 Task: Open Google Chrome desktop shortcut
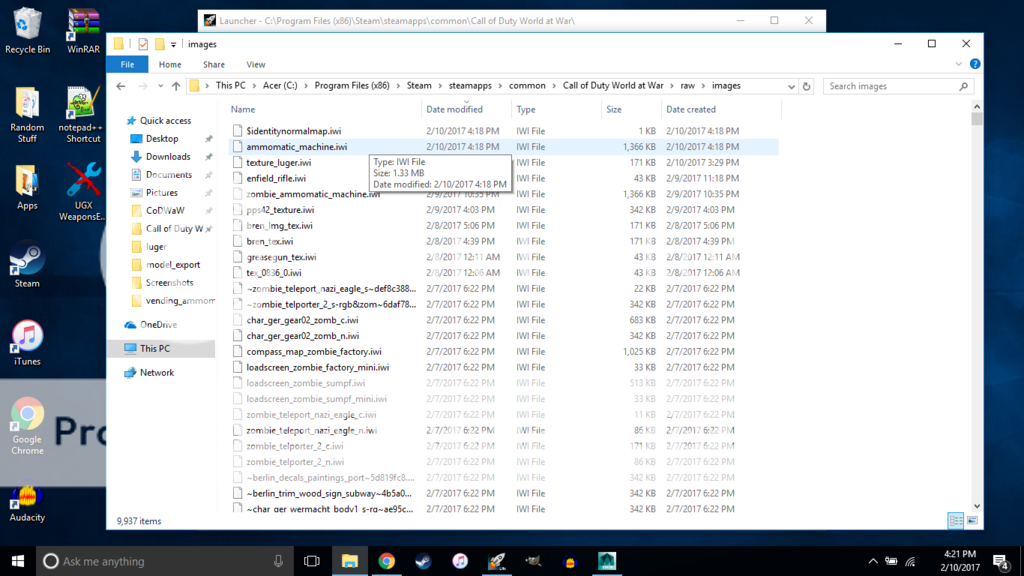(27, 426)
